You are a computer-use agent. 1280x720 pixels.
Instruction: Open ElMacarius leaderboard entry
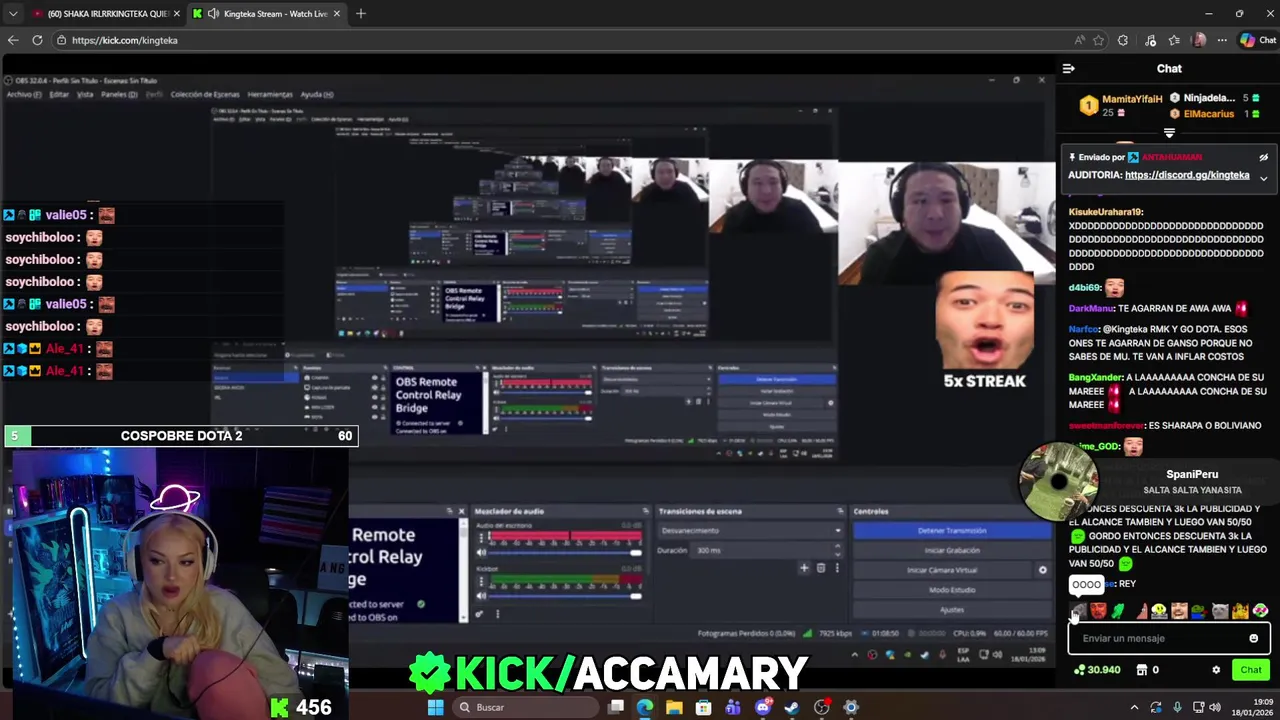coord(1208,114)
